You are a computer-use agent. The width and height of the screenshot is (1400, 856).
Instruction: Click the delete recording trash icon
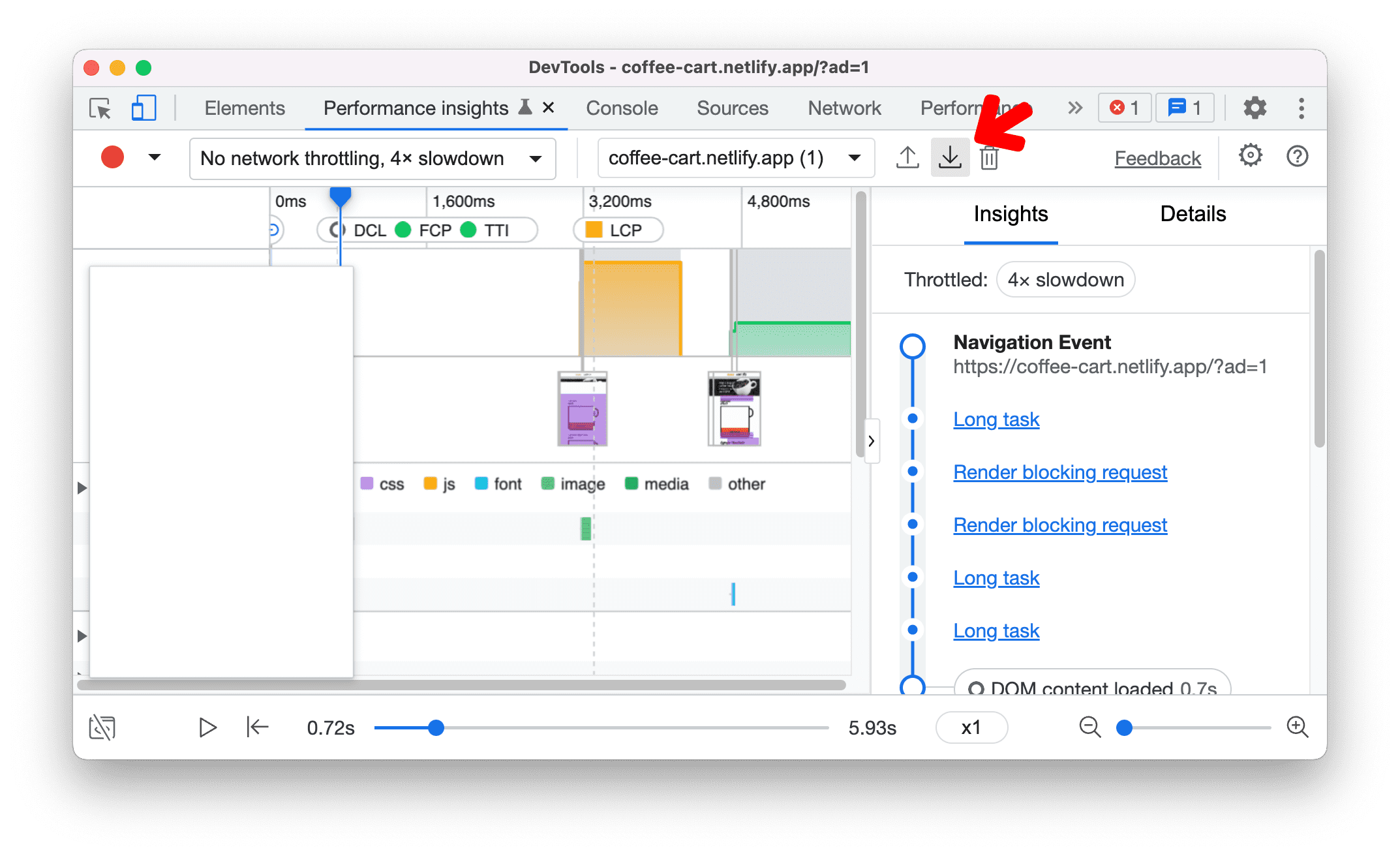[x=989, y=156]
